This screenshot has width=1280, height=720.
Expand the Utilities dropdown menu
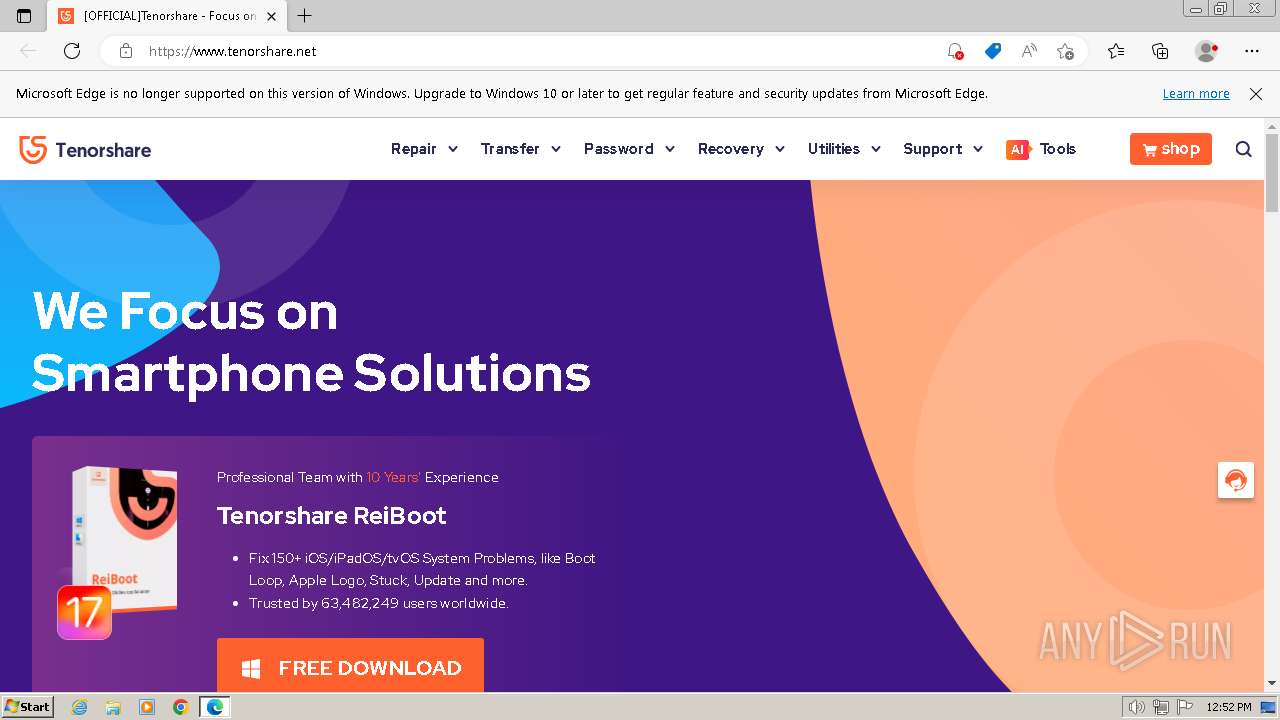[844, 149]
